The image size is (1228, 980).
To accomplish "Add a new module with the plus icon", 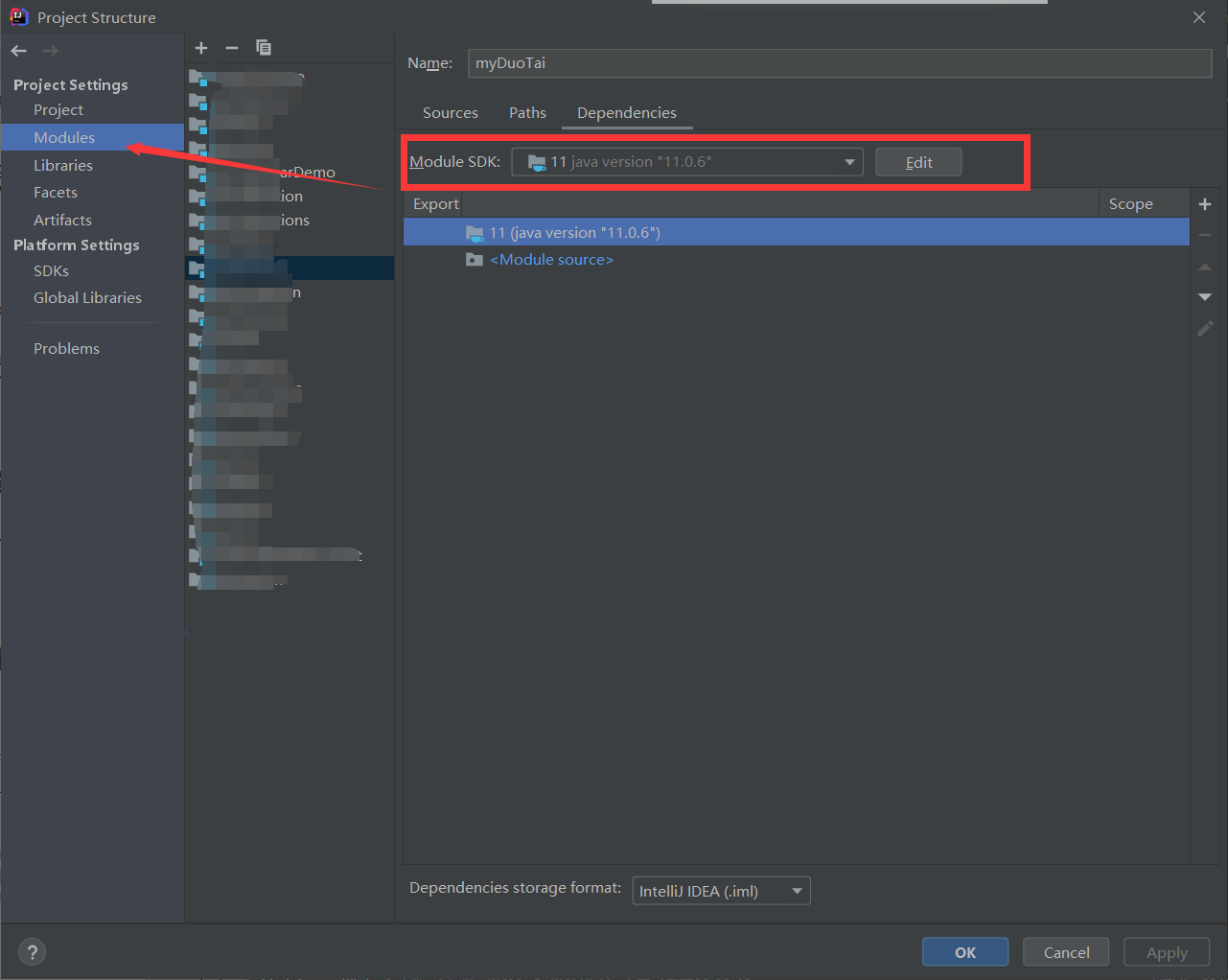I will 201,48.
